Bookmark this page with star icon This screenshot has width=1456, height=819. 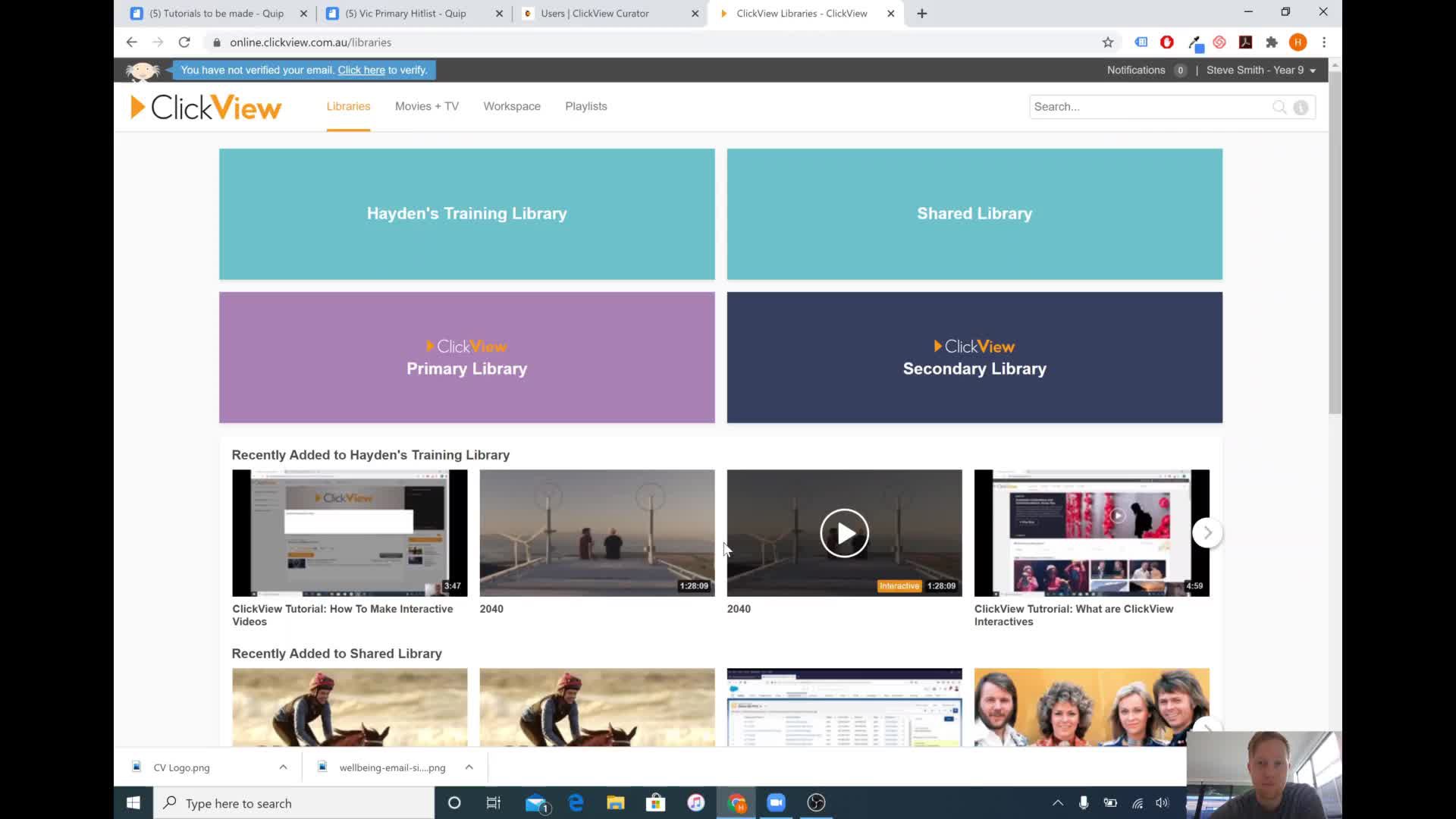tap(1108, 42)
